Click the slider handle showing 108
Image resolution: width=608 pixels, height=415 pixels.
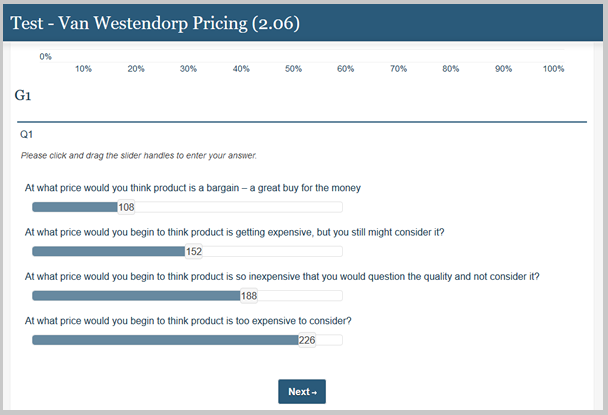point(126,207)
